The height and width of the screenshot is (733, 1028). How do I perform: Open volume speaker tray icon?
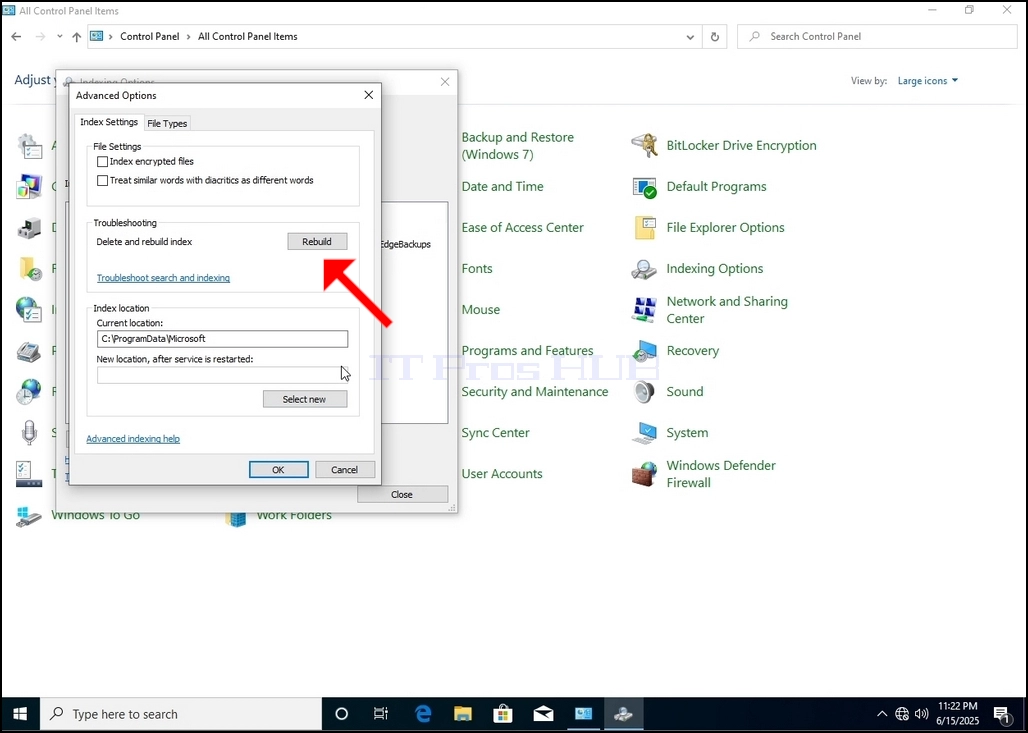(922, 714)
